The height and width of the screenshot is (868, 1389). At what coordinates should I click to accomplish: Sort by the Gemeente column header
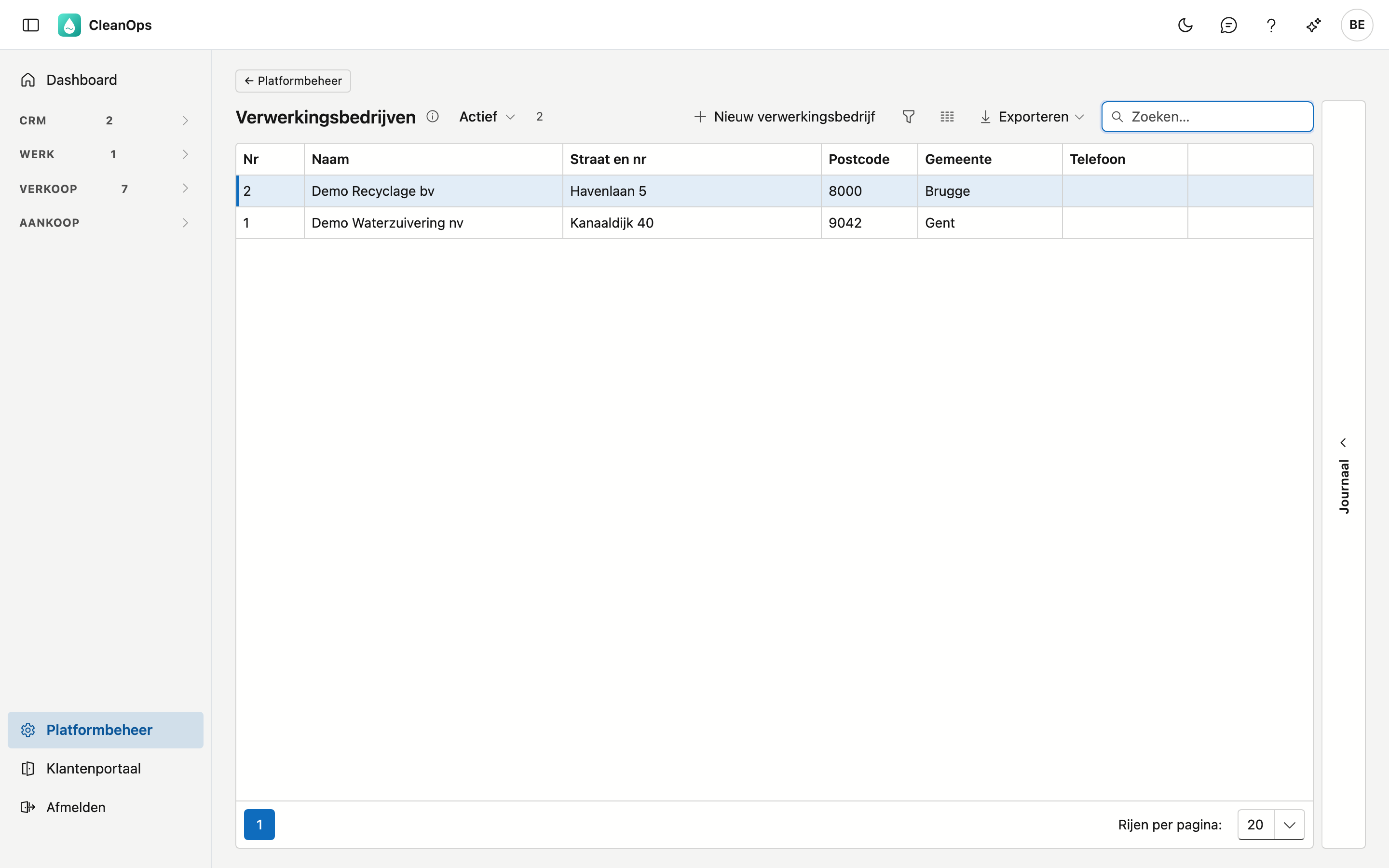pyautogui.click(x=990, y=159)
